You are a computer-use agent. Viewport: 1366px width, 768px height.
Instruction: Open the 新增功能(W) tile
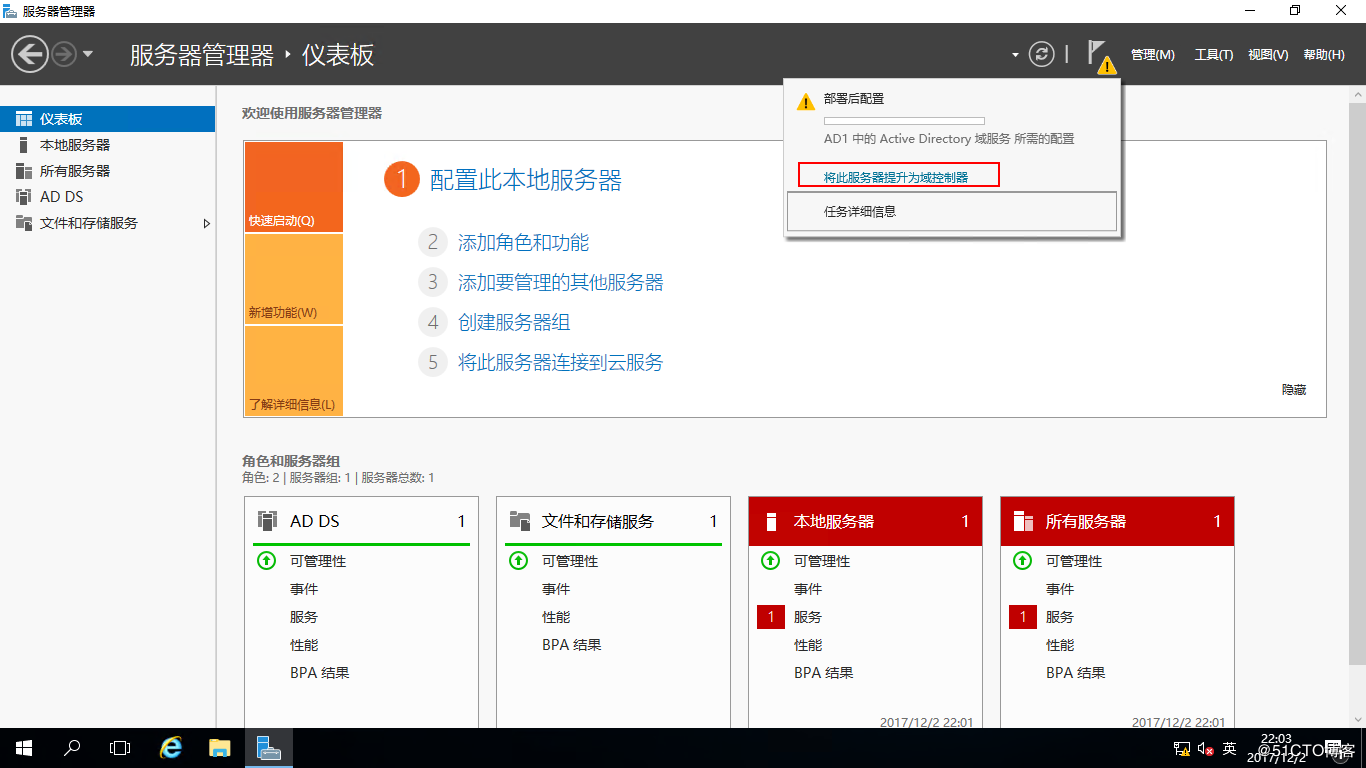click(x=294, y=279)
